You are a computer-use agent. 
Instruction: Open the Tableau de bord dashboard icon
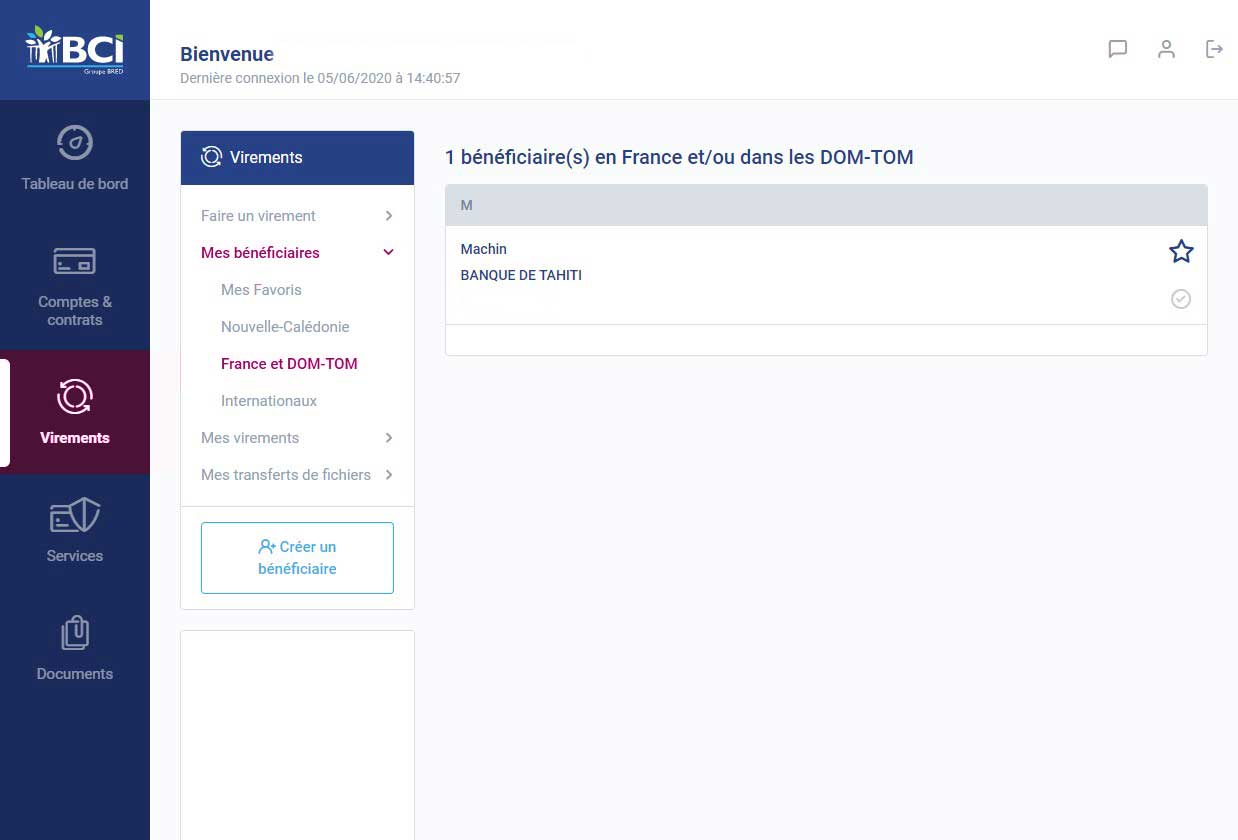(75, 143)
